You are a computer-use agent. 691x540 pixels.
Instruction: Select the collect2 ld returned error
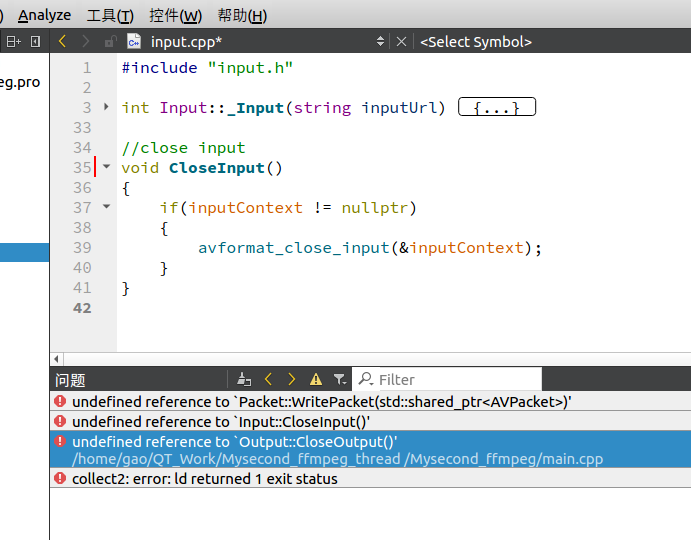point(370,478)
